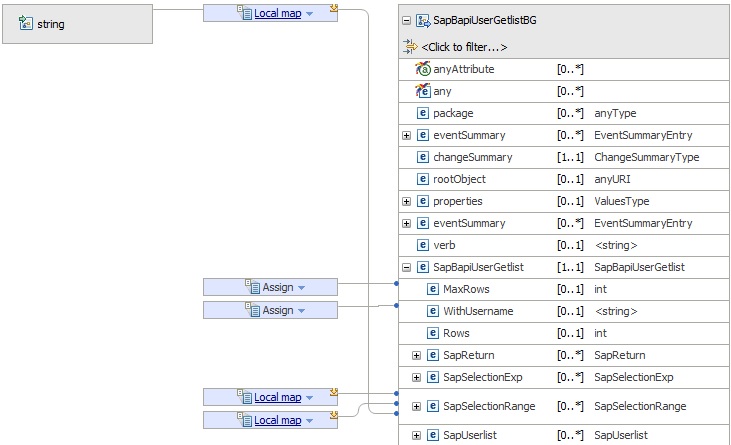Collapse the SapBapiUserGetlistBG root node
Image resolution: width=731 pixels, height=445 pixels.
(407, 21)
